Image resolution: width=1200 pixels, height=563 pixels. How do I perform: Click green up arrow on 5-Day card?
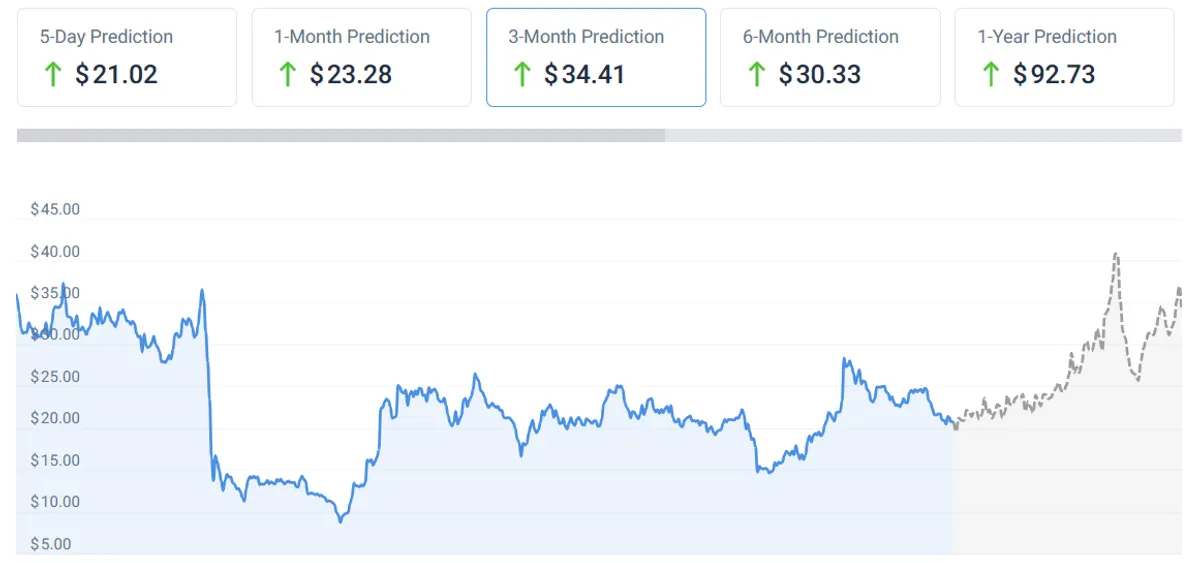pyautogui.click(x=53, y=74)
